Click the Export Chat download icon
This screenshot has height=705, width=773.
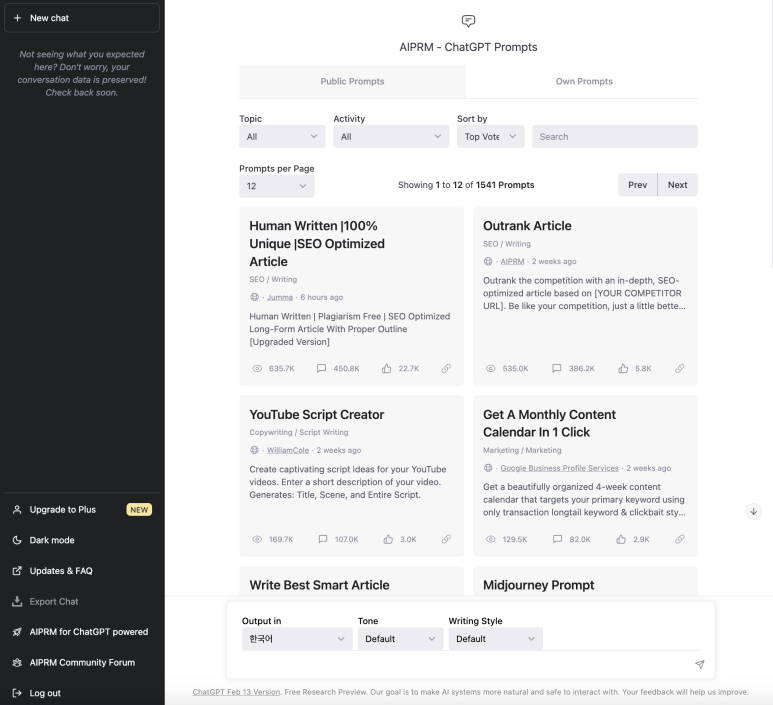click(x=17, y=601)
